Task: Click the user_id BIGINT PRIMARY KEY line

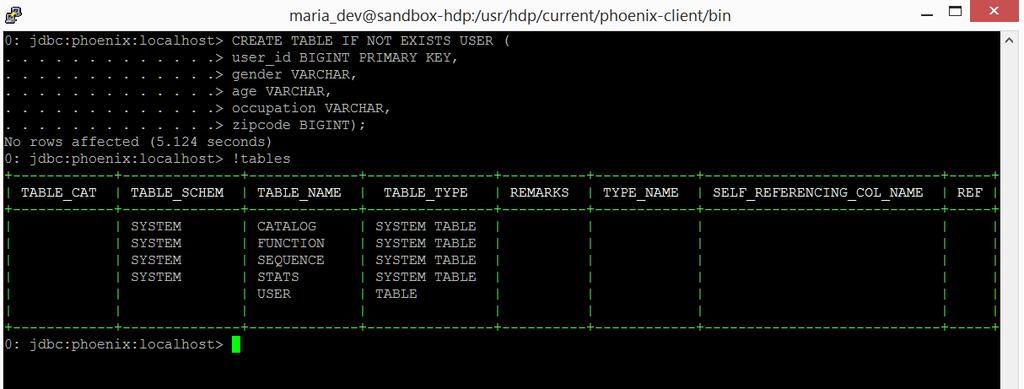Action: pyautogui.click(x=345, y=57)
